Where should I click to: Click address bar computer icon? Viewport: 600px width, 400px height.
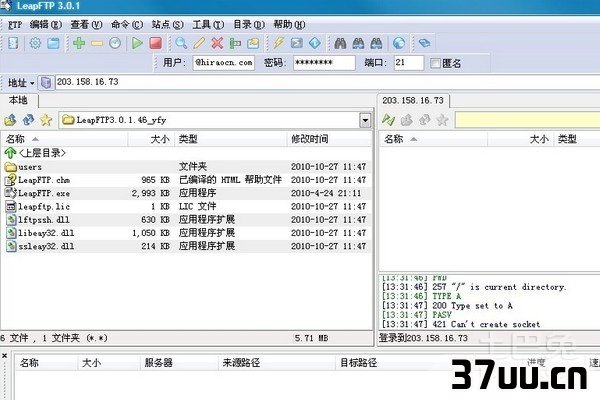pos(46,82)
